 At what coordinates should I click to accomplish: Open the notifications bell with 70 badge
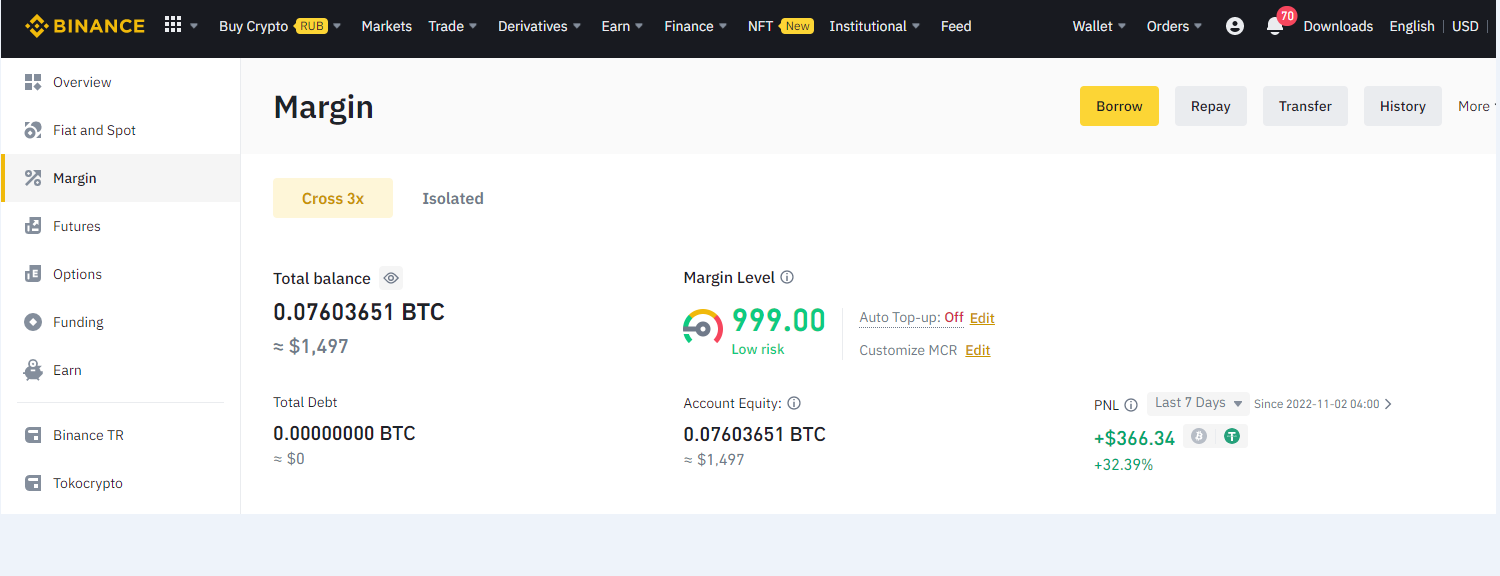1275,25
